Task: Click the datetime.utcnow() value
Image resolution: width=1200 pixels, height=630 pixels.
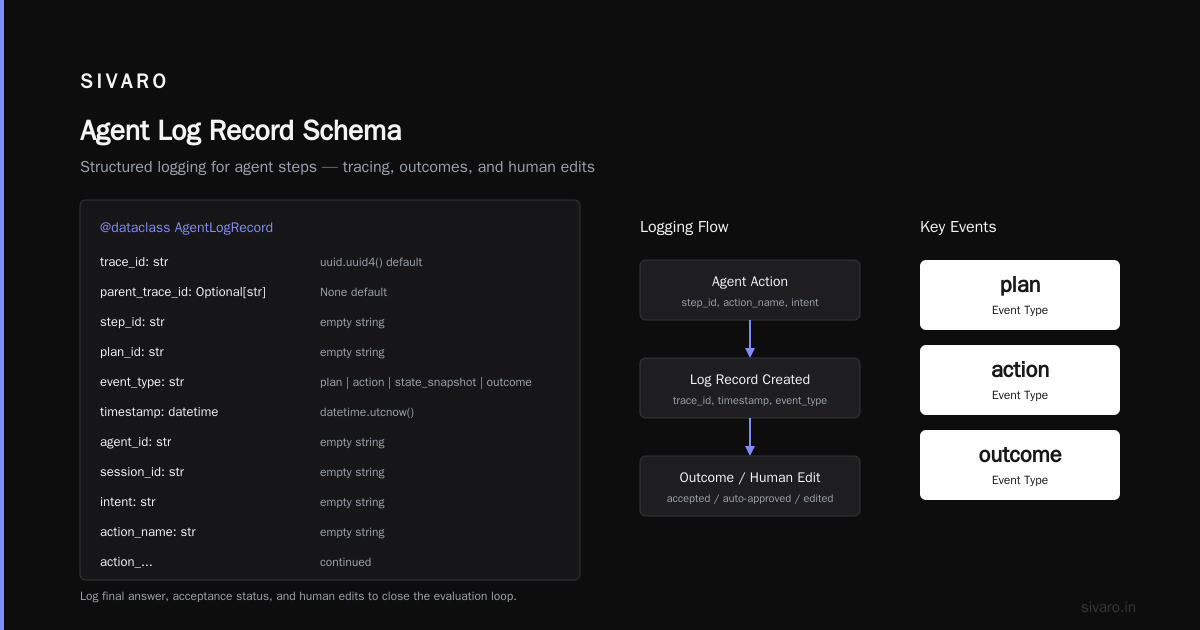Action: pyautogui.click(x=367, y=412)
